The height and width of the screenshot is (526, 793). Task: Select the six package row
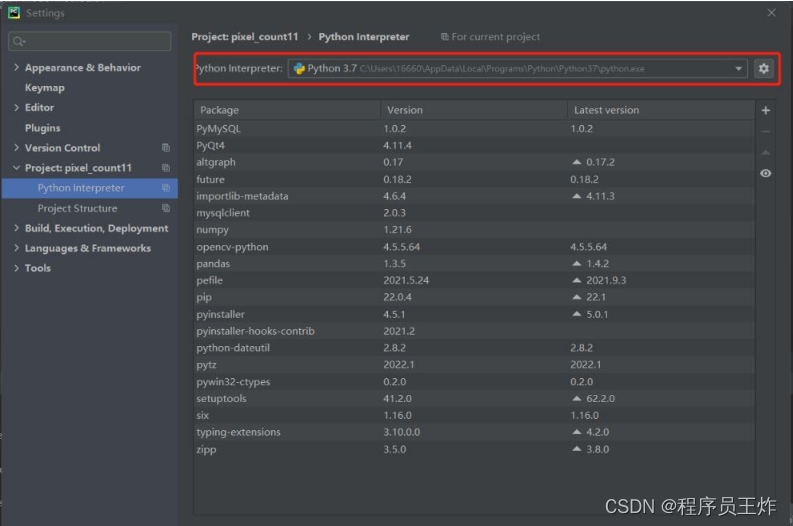click(x=474, y=415)
